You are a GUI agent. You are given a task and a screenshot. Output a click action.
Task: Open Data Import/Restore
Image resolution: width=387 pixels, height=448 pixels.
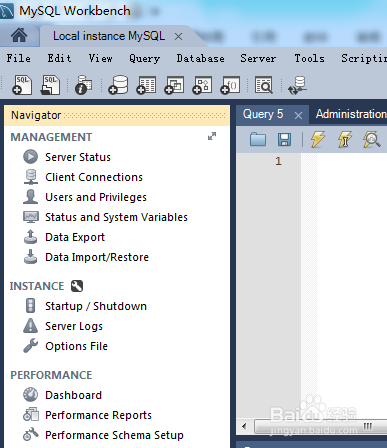(97, 257)
